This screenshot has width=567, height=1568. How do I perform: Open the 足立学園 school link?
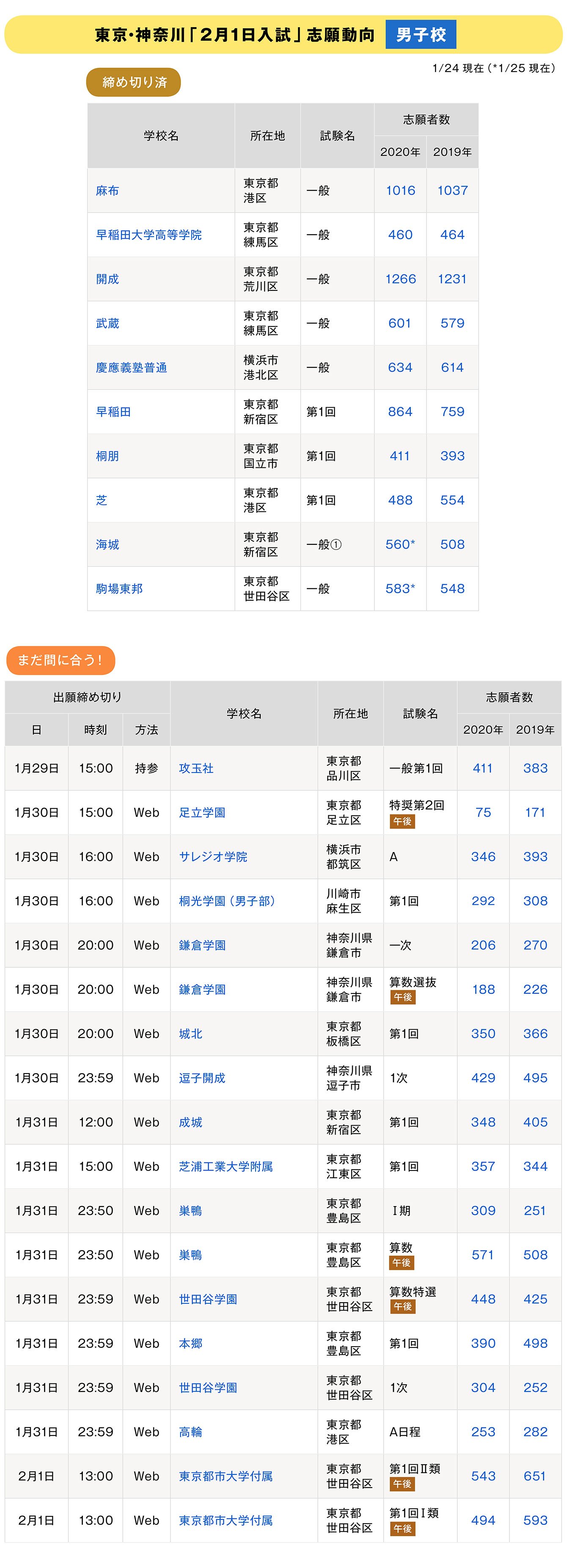(x=202, y=813)
